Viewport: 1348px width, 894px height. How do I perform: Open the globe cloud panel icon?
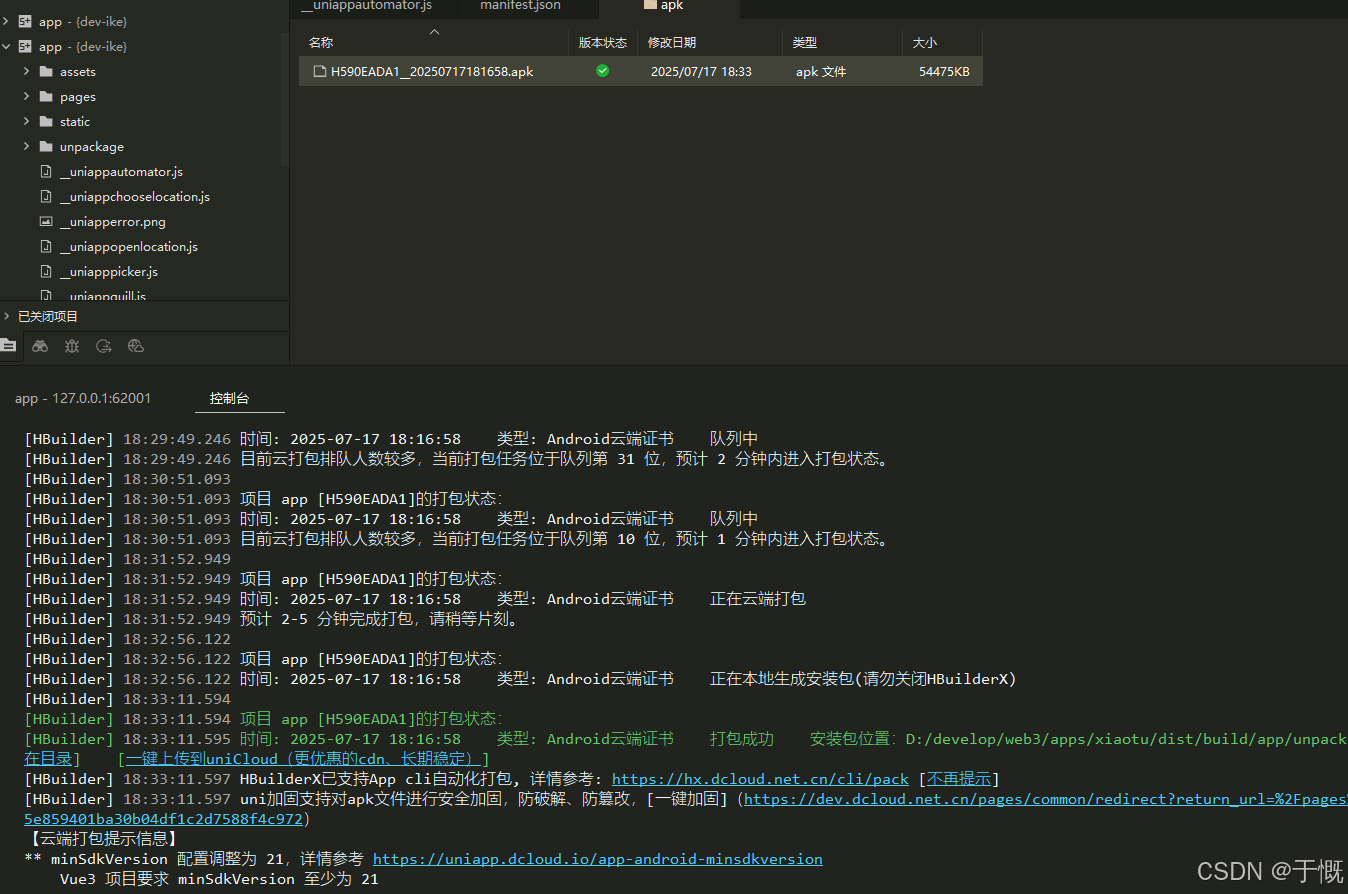[136, 346]
